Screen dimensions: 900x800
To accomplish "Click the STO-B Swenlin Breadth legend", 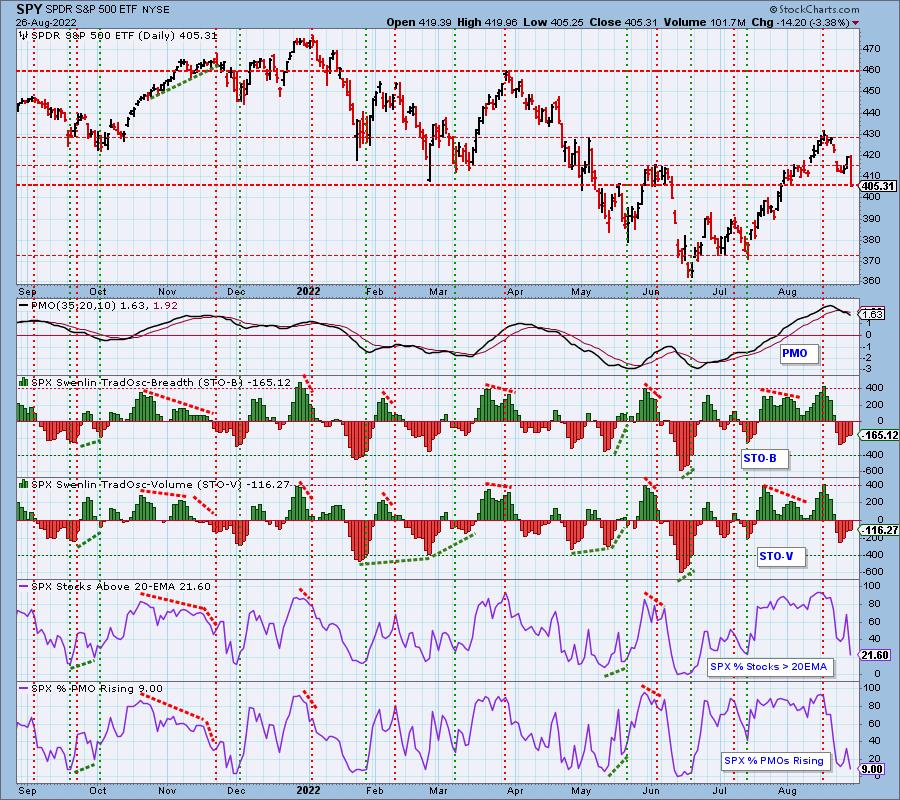I will click(x=155, y=383).
